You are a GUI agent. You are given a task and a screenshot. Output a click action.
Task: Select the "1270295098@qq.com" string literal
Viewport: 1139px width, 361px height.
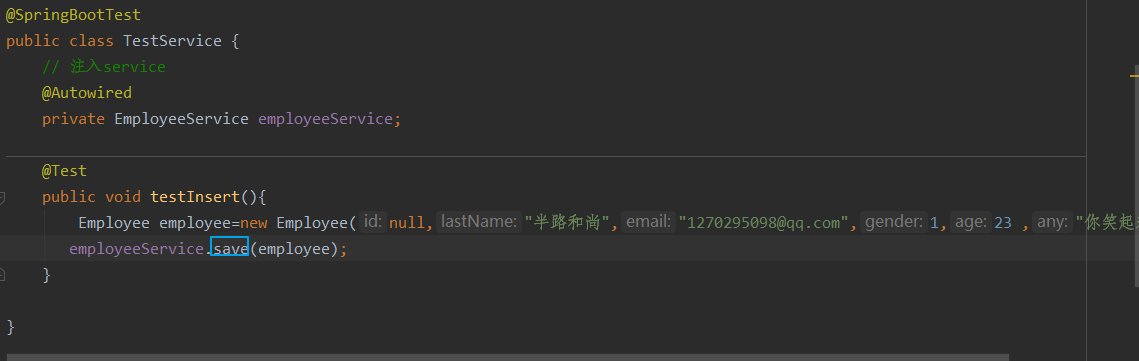click(763, 223)
